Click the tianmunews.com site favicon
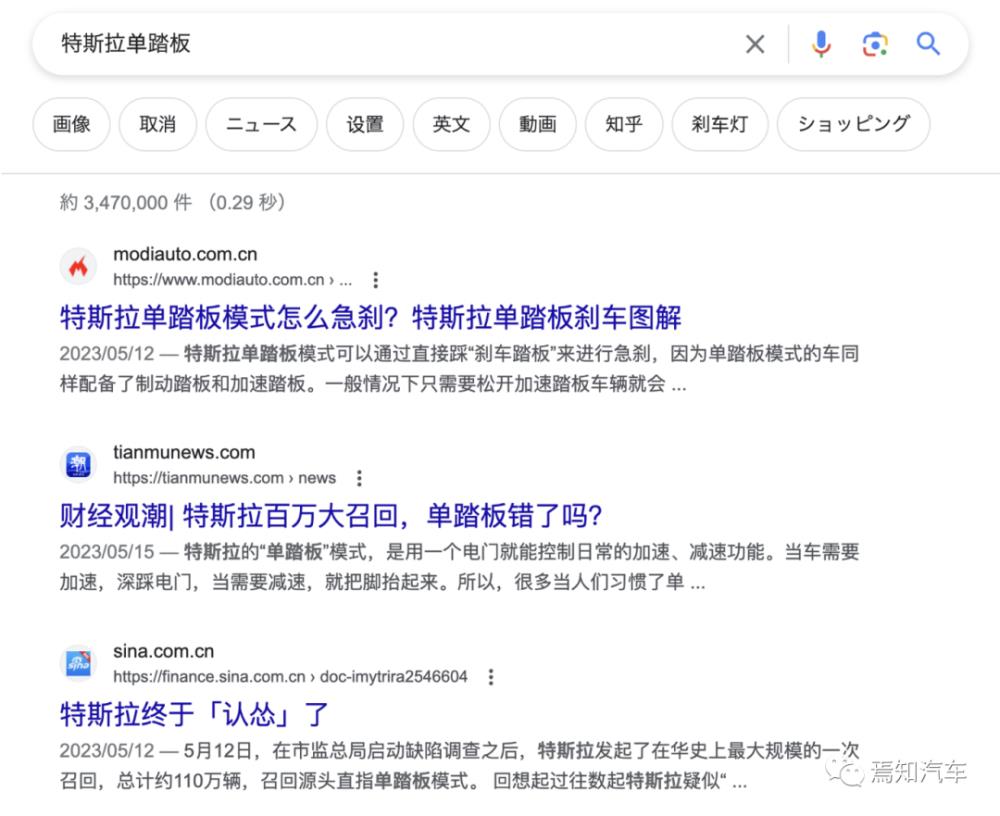 (78, 464)
